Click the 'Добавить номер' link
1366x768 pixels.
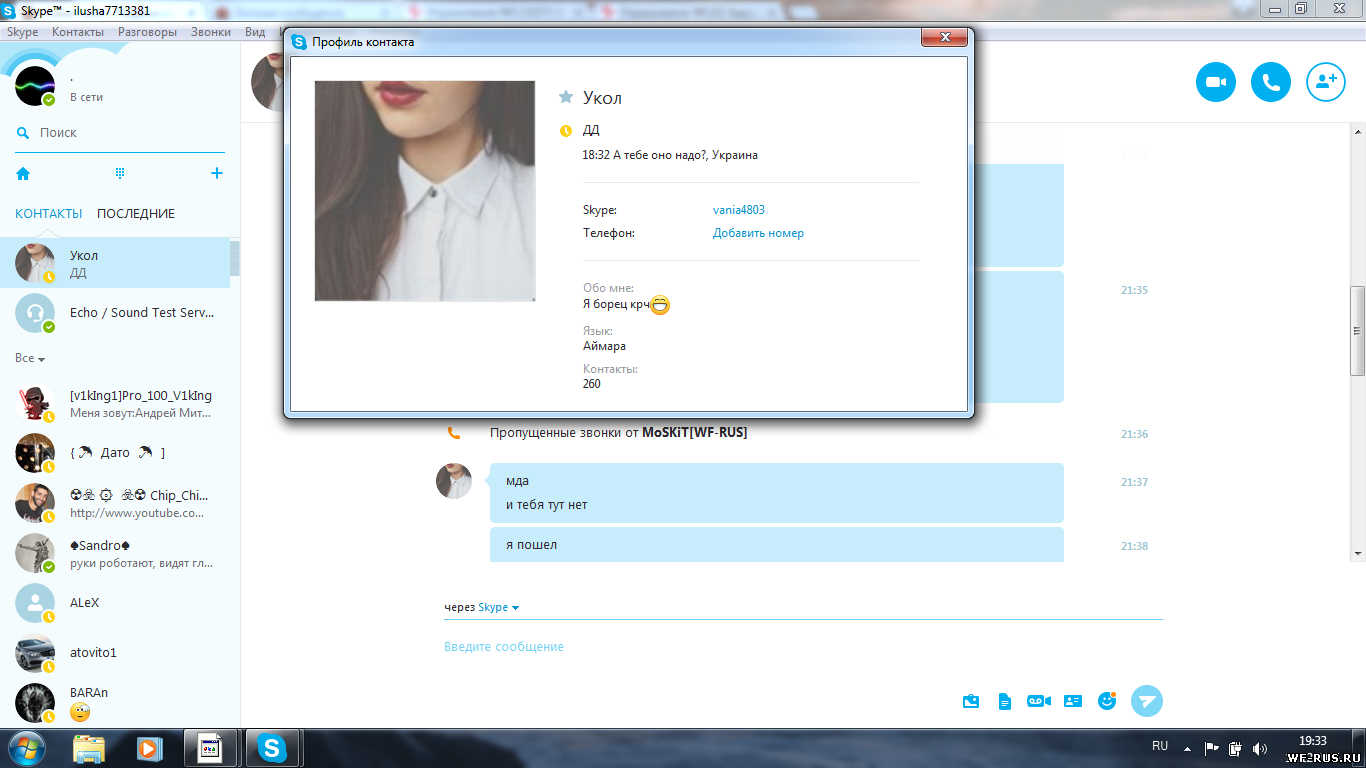click(758, 233)
